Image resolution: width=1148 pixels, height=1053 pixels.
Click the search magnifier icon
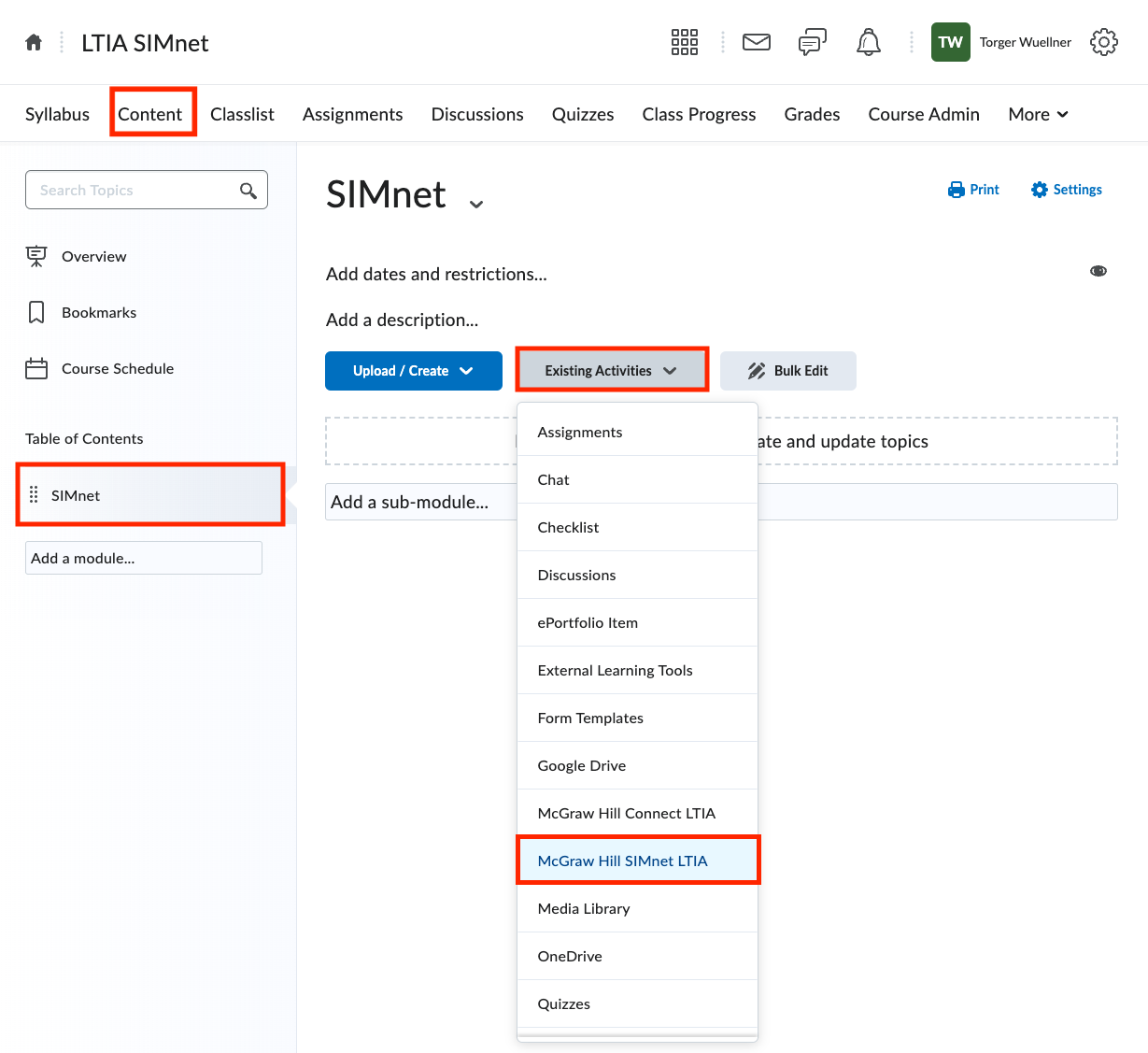[x=248, y=191]
